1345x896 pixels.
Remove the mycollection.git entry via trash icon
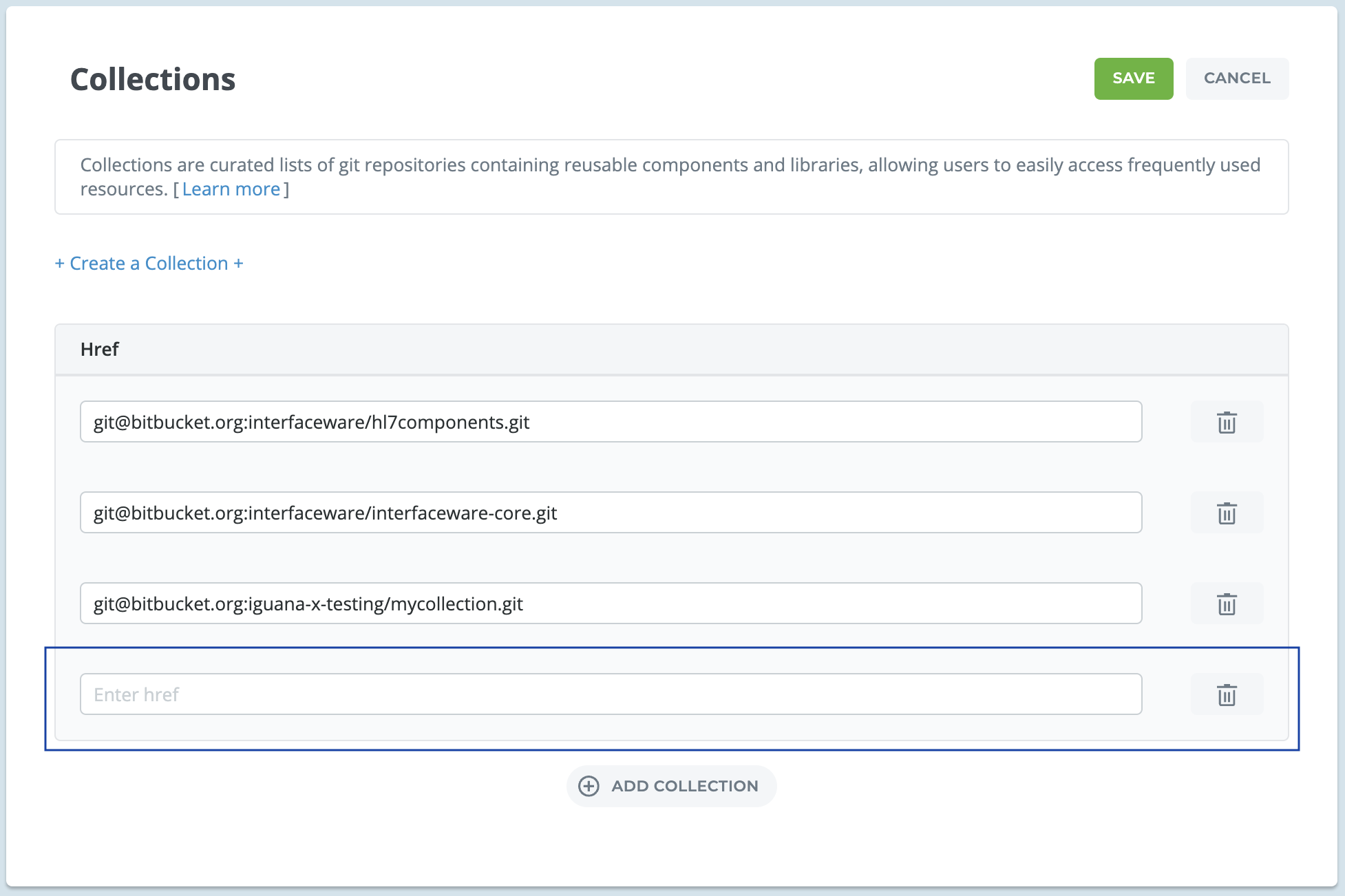click(x=1227, y=604)
